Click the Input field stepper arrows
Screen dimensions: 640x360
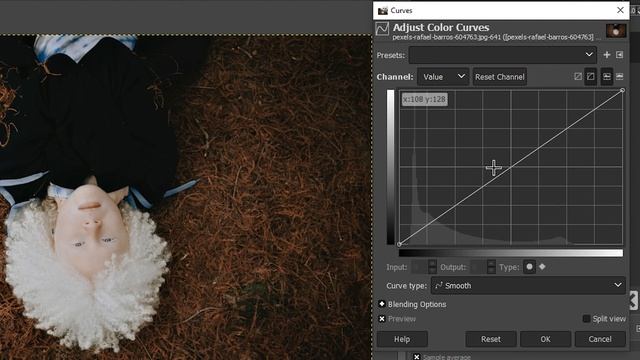point(432,267)
